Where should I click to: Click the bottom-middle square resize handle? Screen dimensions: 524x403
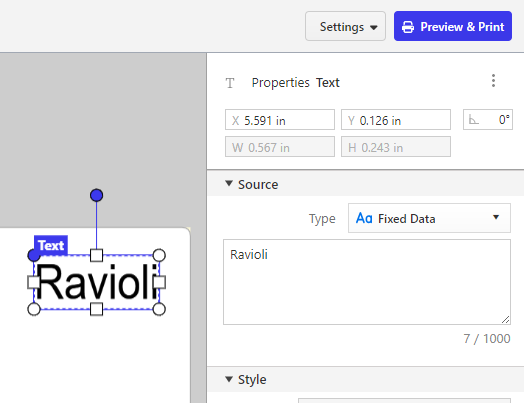tap(97, 309)
